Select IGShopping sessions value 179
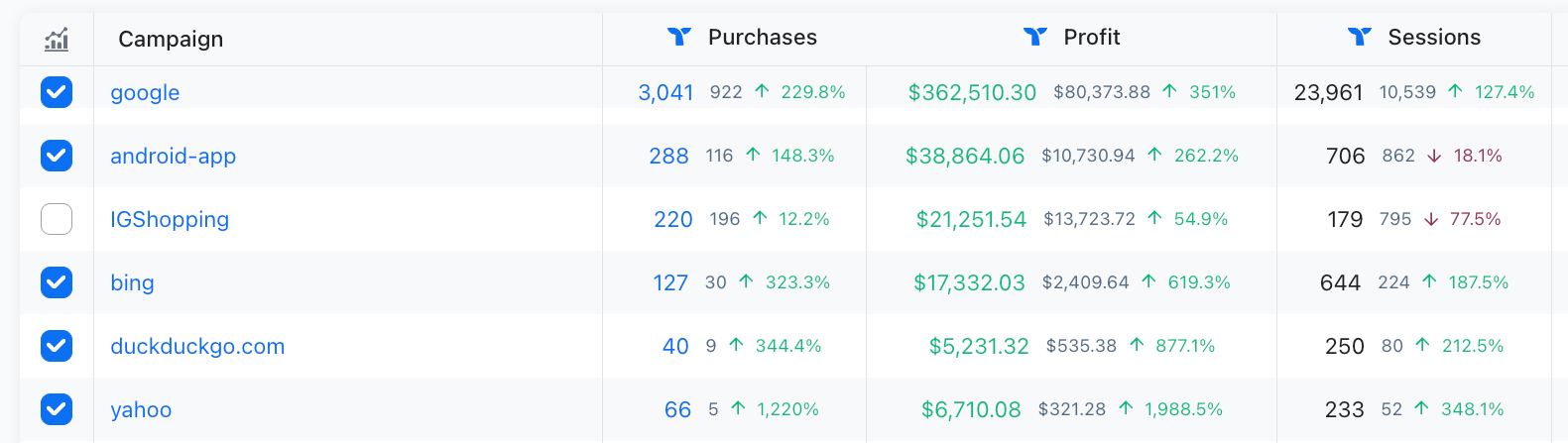This screenshot has height=443, width=1568. [1345, 219]
